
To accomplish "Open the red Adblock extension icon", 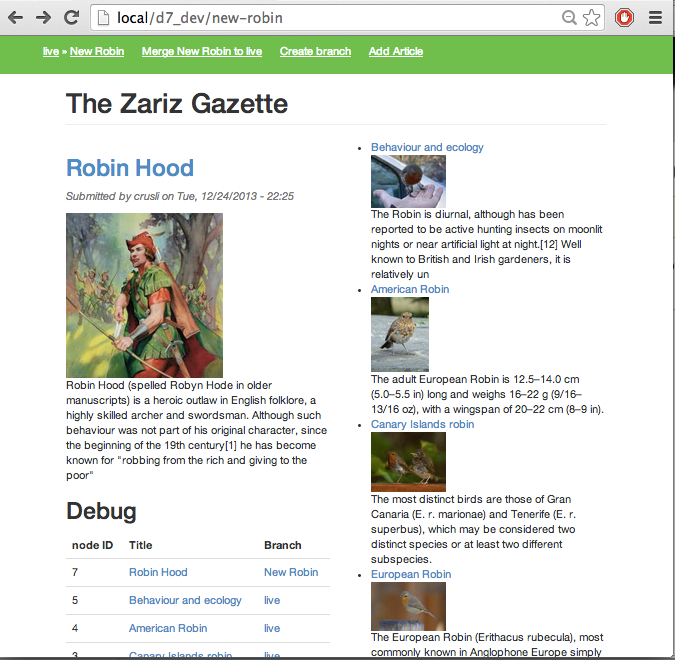I will pyautogui.click(x=624, y=18).
